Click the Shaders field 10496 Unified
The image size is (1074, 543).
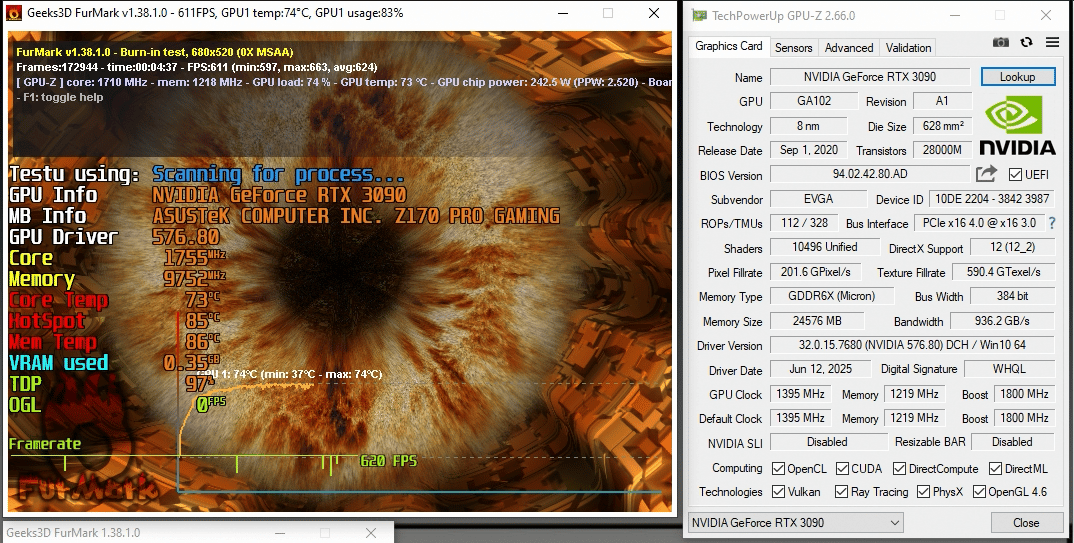825,247
